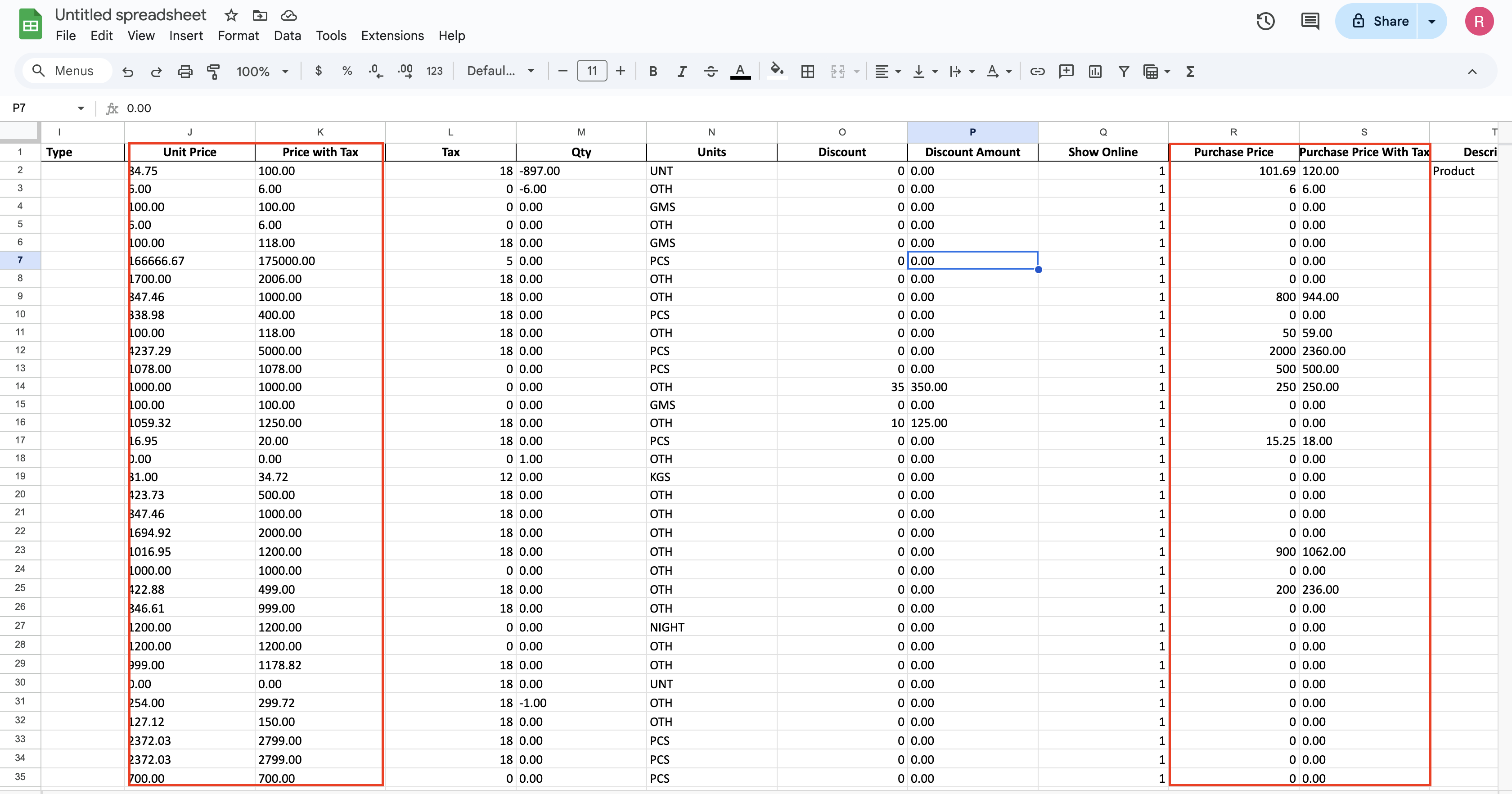This screenshot has width=1512, height=794.
Task: Toggle bold formatting
Action: point(652,71)
